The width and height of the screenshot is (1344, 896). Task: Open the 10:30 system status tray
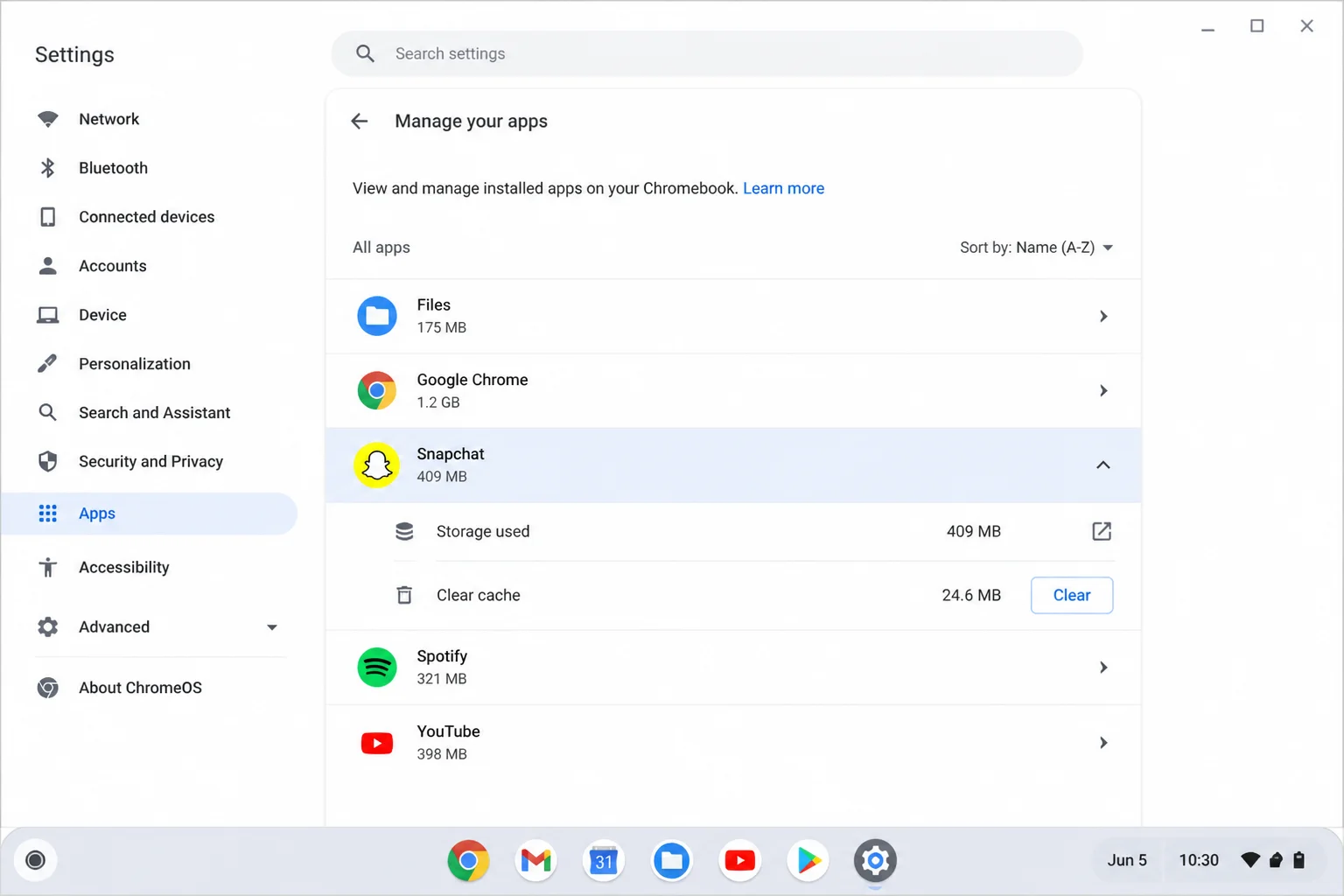coord(1199,860)
